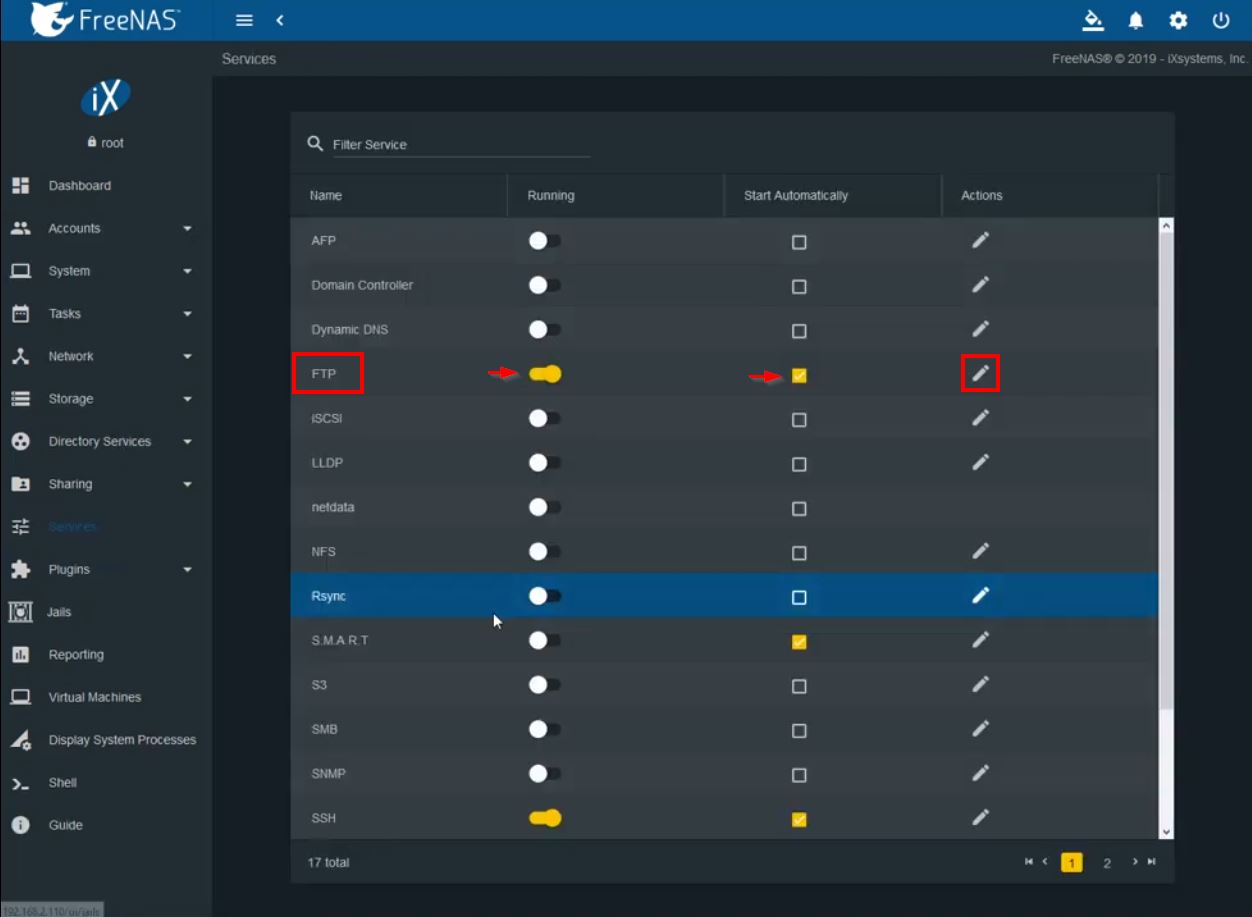Viewport: 1252px width, 917px height.
Task: Edit Dynamic DNS service pencil icon
Action: (981, 329)
